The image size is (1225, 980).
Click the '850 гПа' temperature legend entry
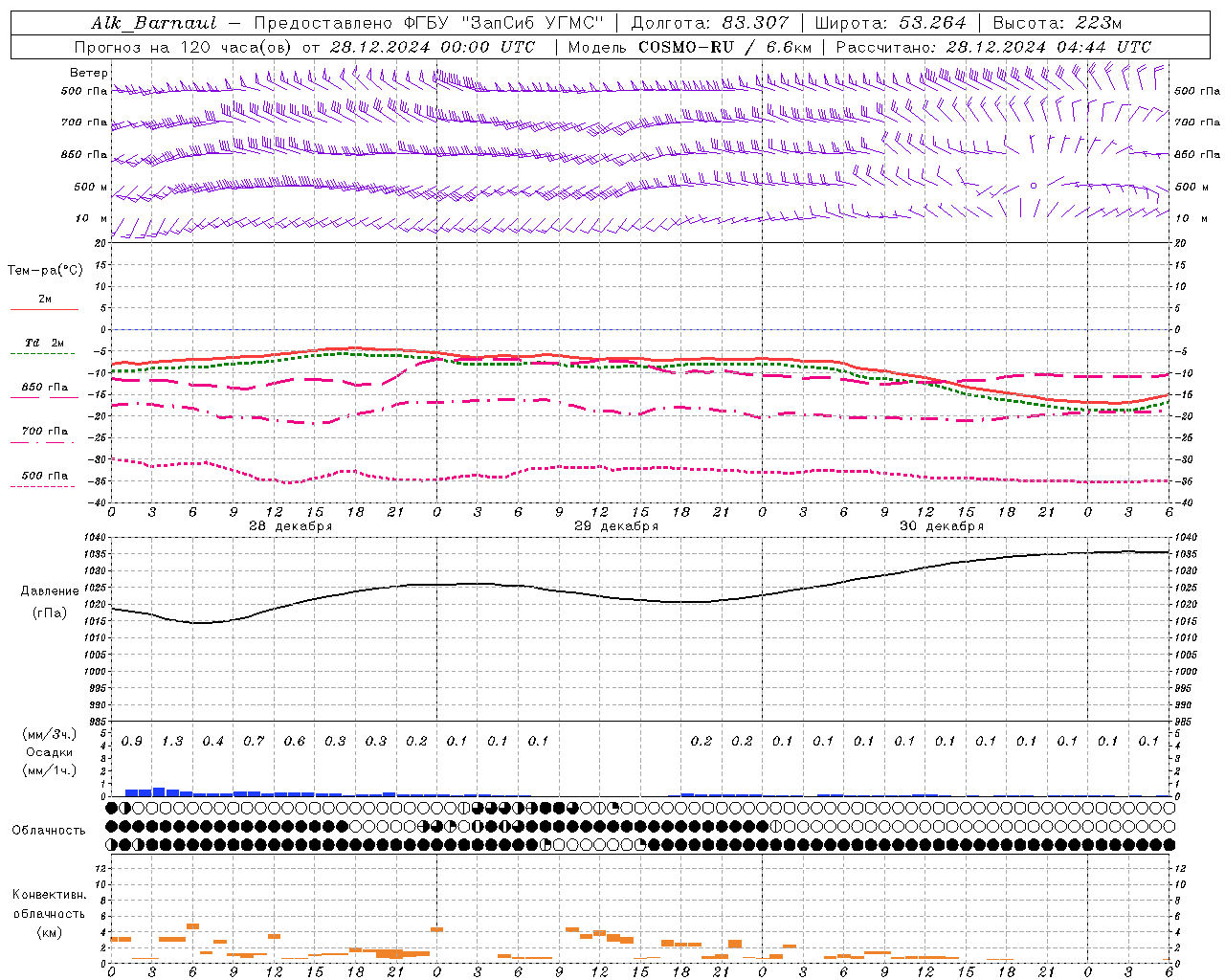[45, 388]
